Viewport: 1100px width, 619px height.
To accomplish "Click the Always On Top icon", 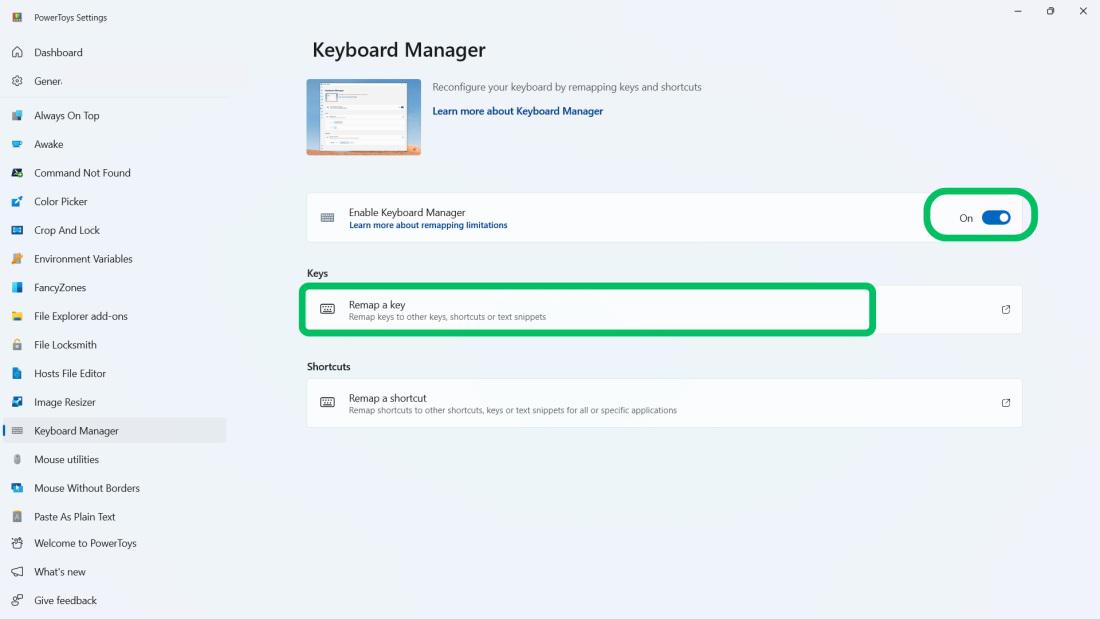I will pos(18,116).
